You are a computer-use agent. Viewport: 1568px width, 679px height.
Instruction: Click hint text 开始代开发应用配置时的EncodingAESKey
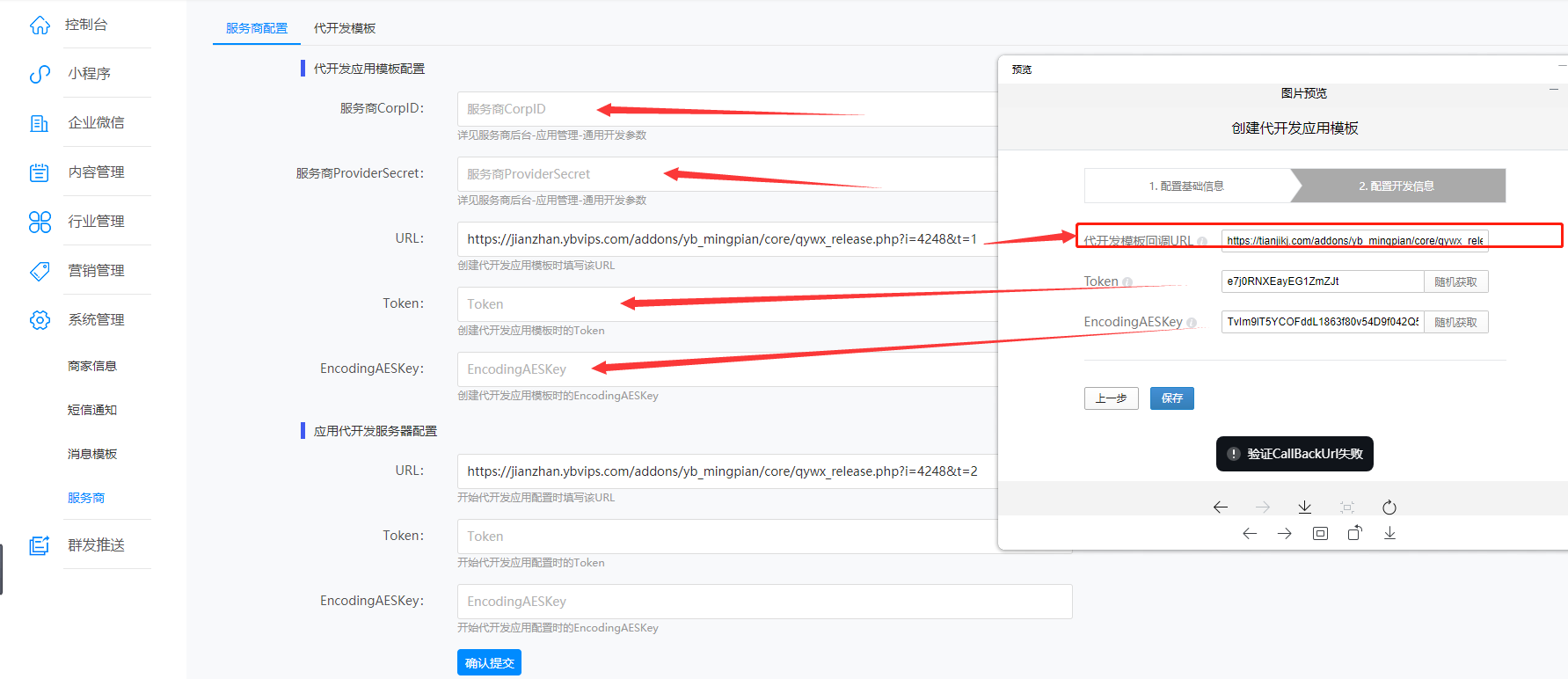(558, 628)
